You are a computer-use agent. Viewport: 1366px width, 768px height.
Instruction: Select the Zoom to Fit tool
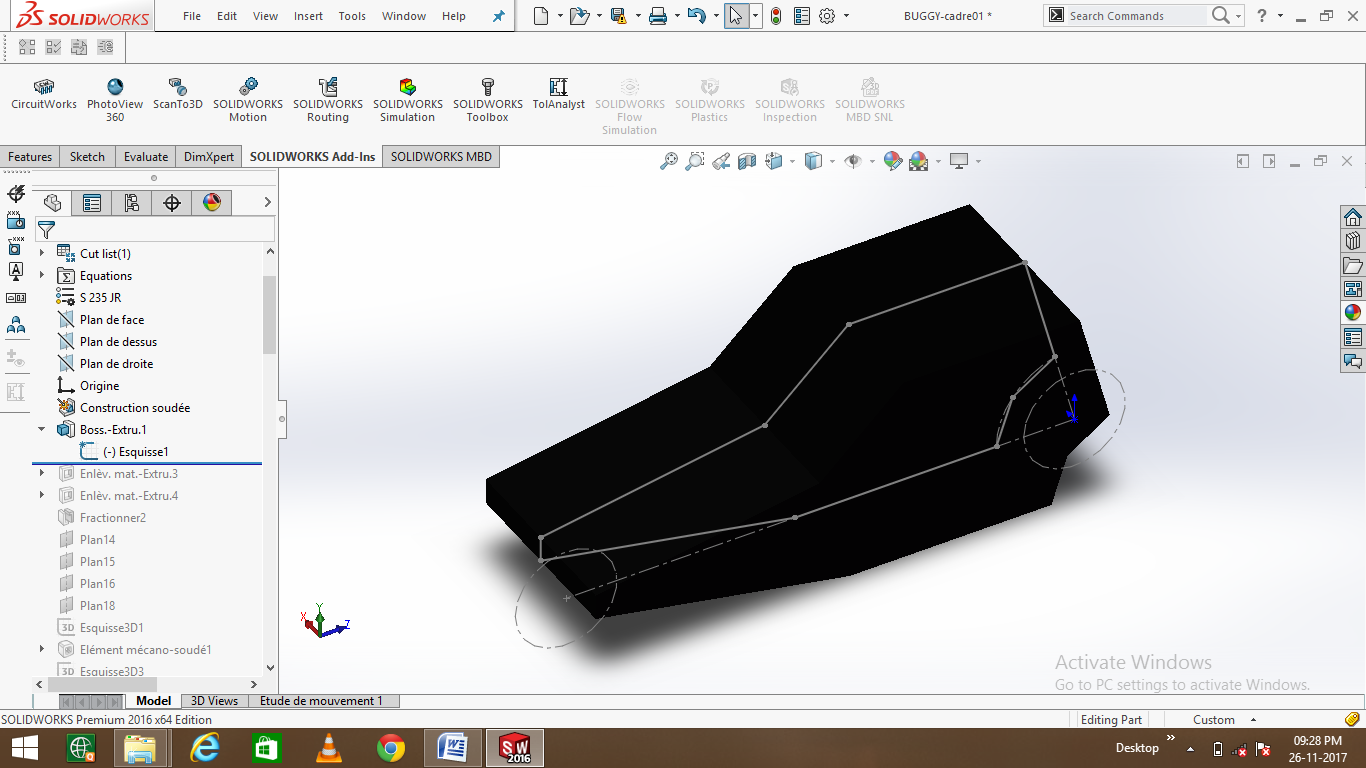(x=670, y=161)
